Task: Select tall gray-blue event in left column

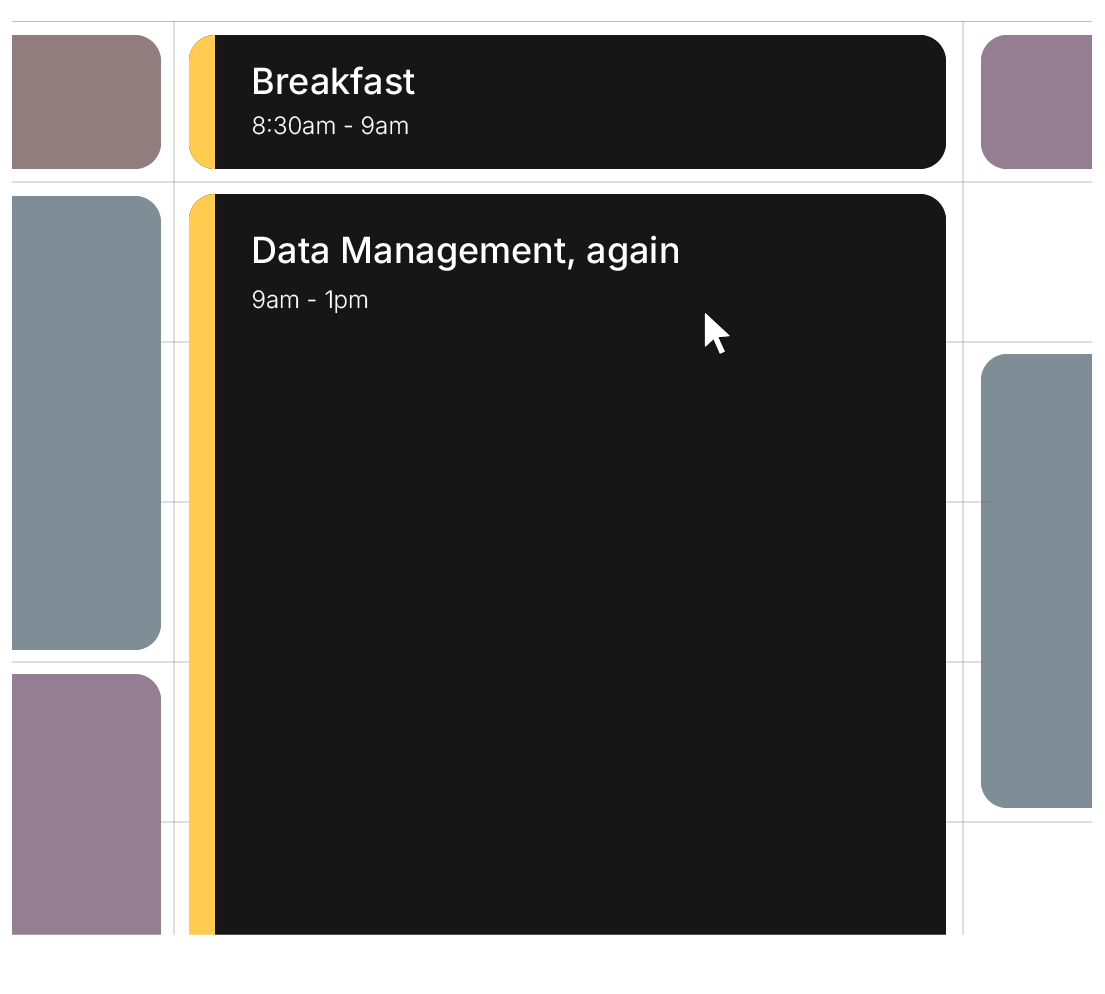Action: [x=86, y=422]
